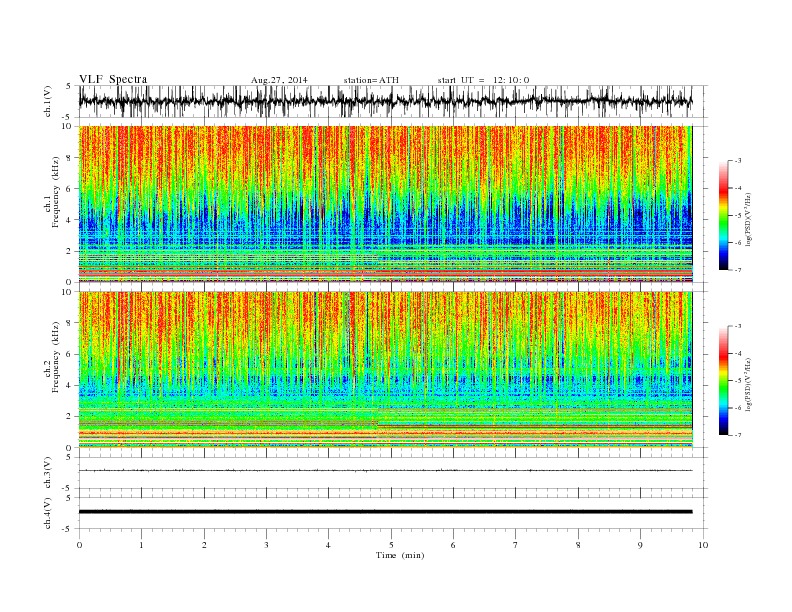
Task: Click the "VLF Spectra" plot title
Action: point(113,79)
